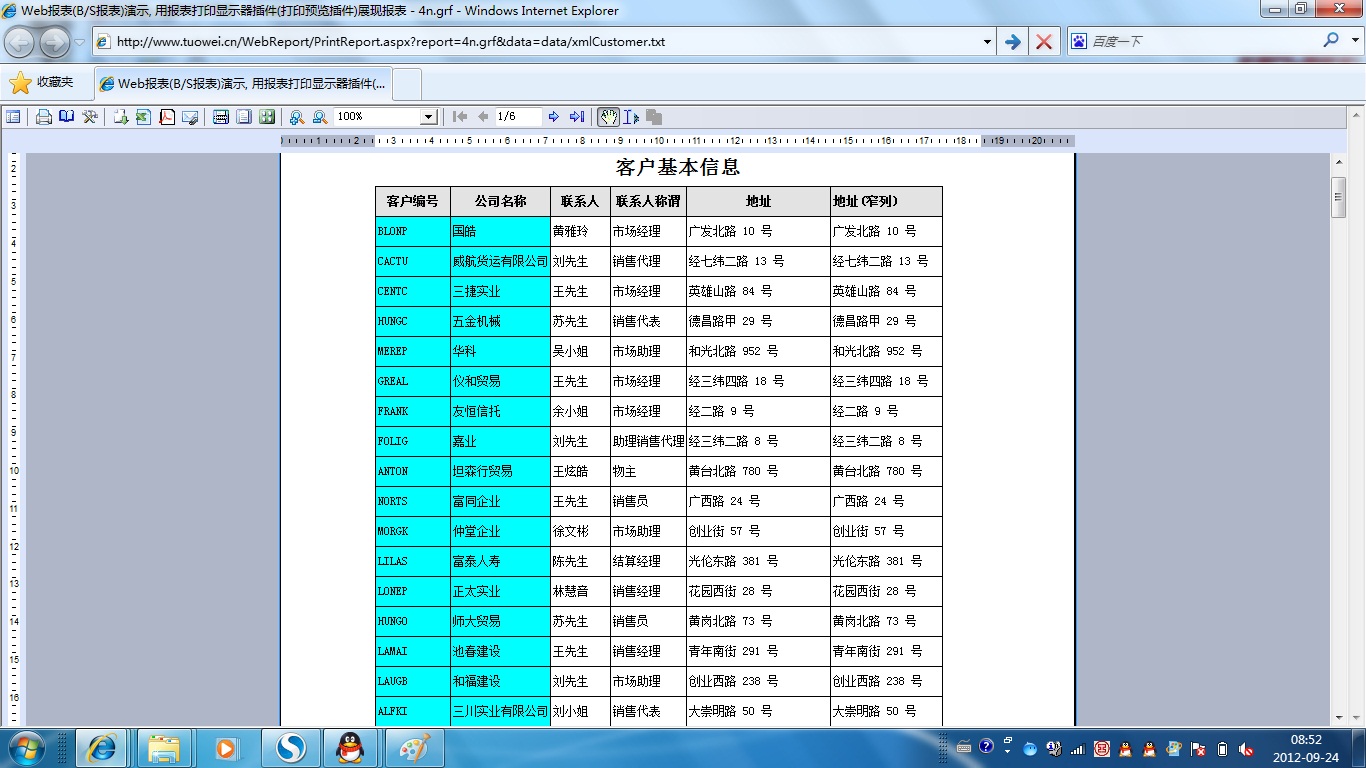This screenshot has width=1366, height=768.
Task: Export report as PDF document
Action: [x=167, y=117]
